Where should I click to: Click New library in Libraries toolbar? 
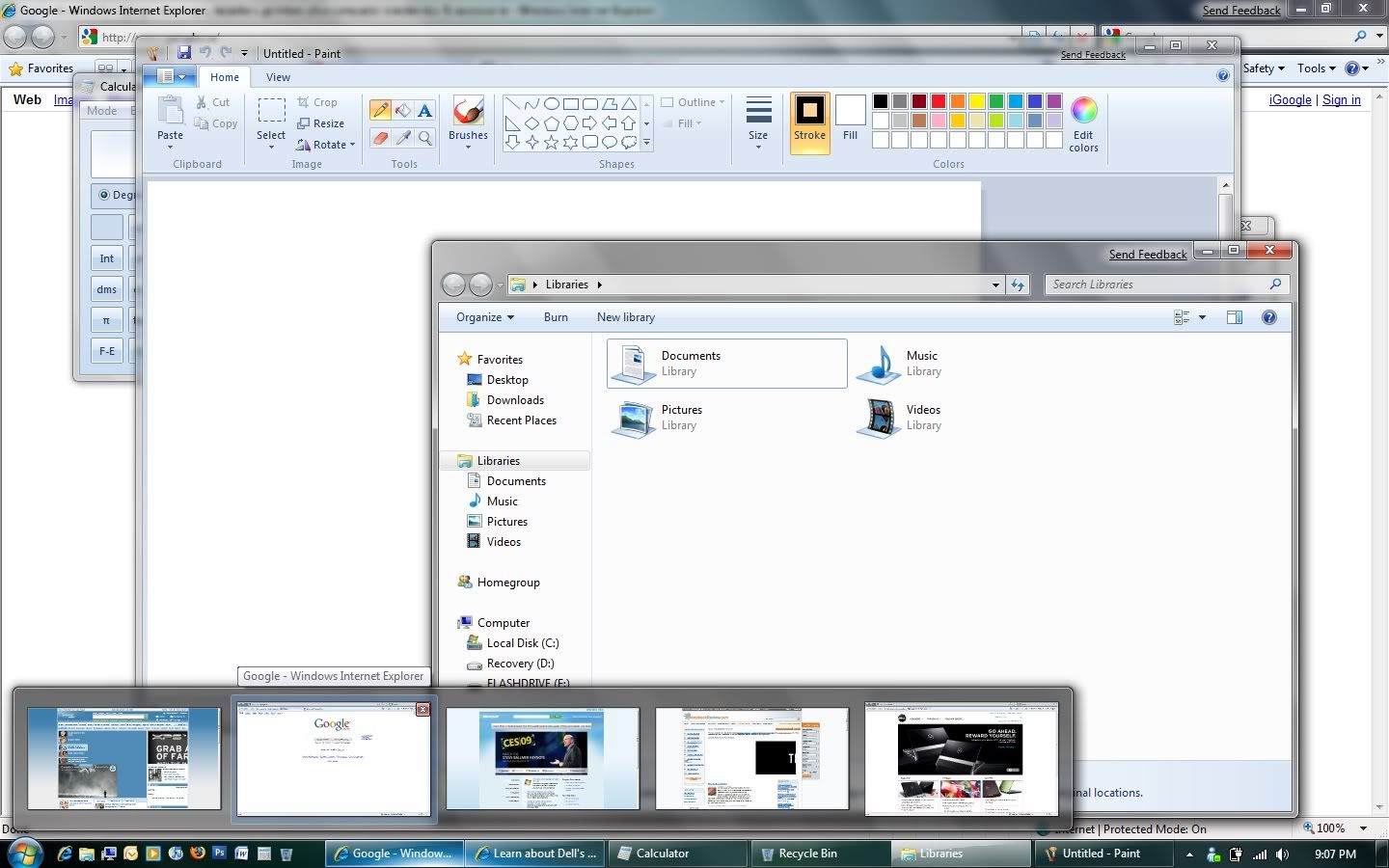click(x=625, y=317)
